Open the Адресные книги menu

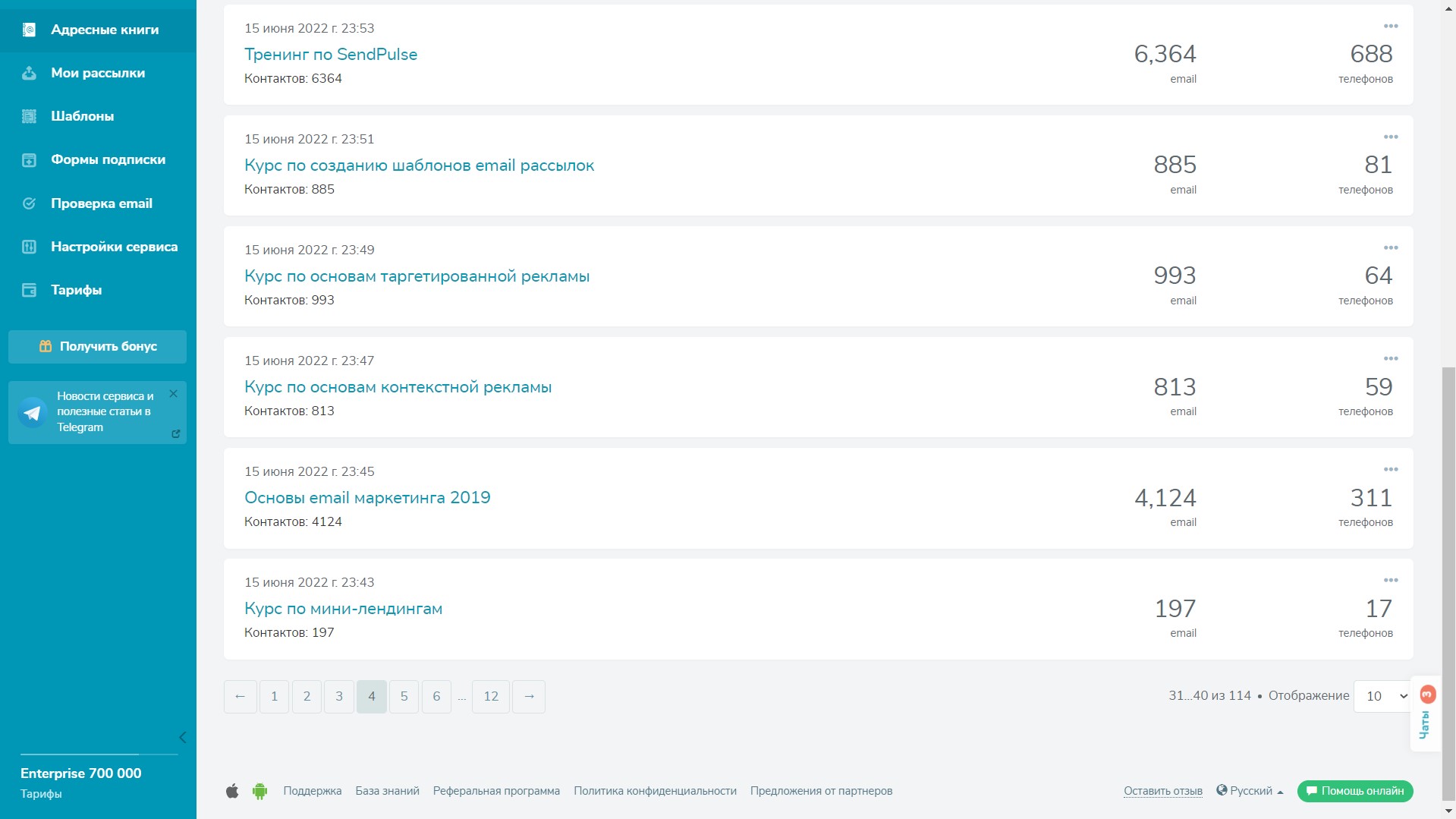(x=98, y=30)
